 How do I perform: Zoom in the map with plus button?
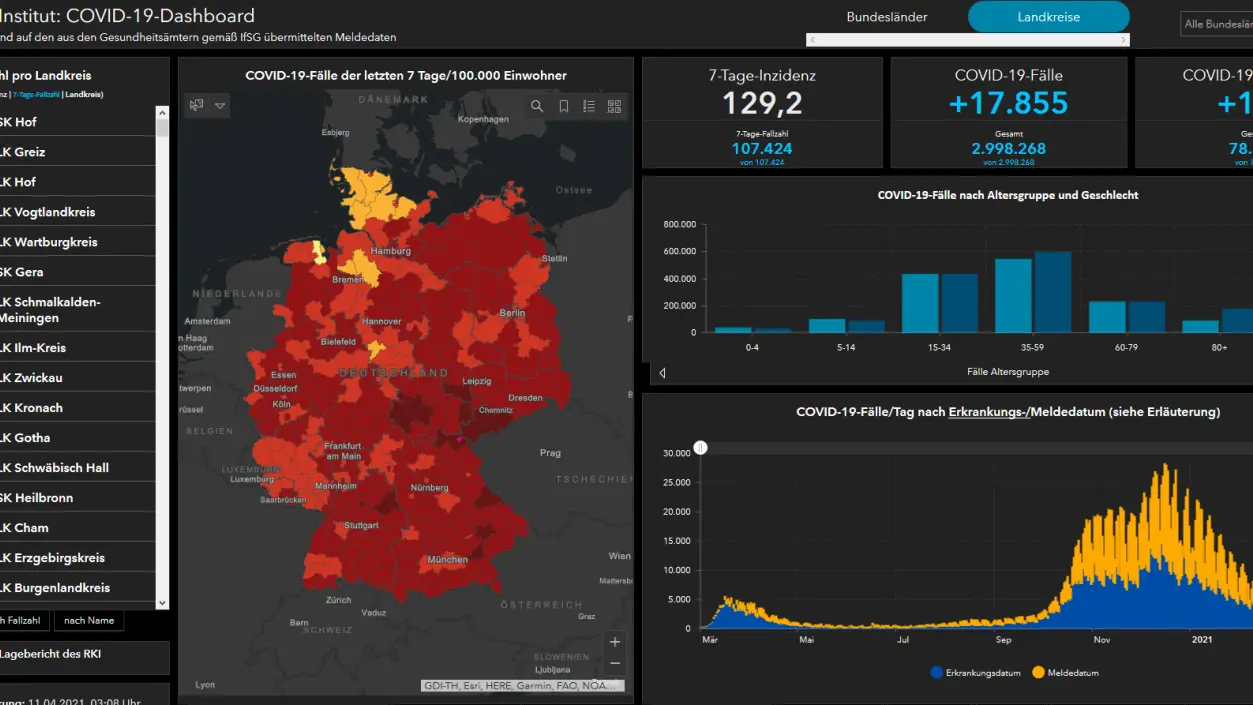615,642
